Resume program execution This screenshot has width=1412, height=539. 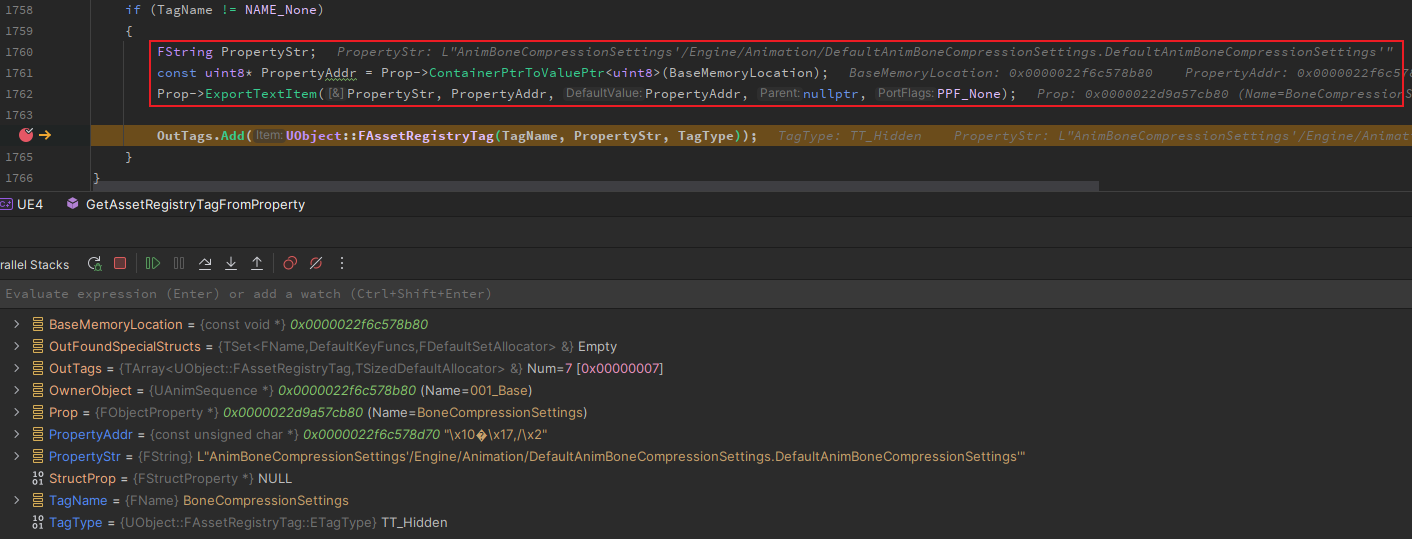(153, 264)
